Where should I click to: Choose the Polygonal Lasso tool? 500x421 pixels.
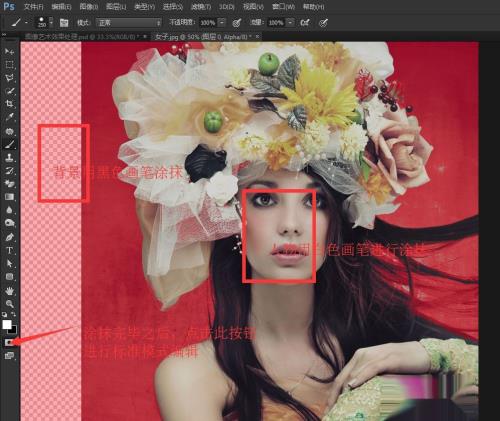pyautogui.click(x=9, y=78)
